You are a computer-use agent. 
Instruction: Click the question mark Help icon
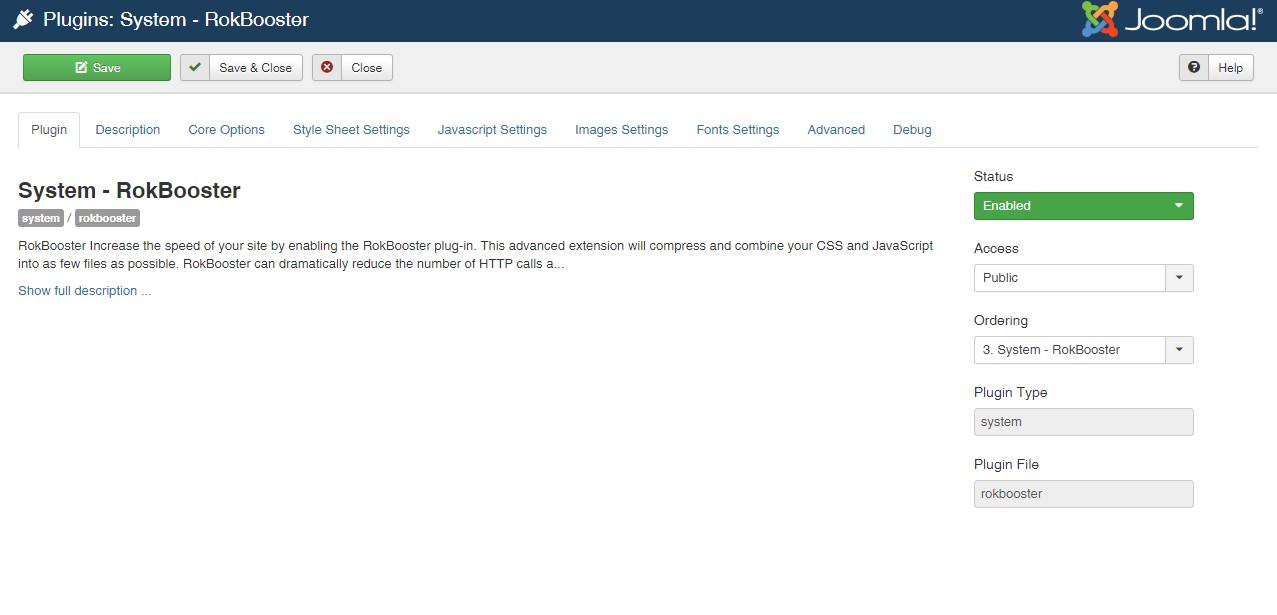(1194, 67)
